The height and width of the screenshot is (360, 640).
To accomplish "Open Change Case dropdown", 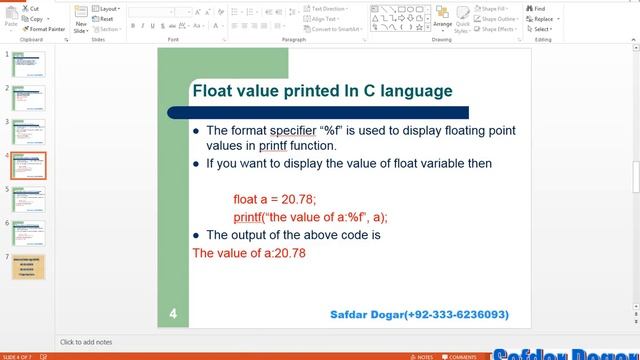I will pyautogui.click(x=198, y=26).
